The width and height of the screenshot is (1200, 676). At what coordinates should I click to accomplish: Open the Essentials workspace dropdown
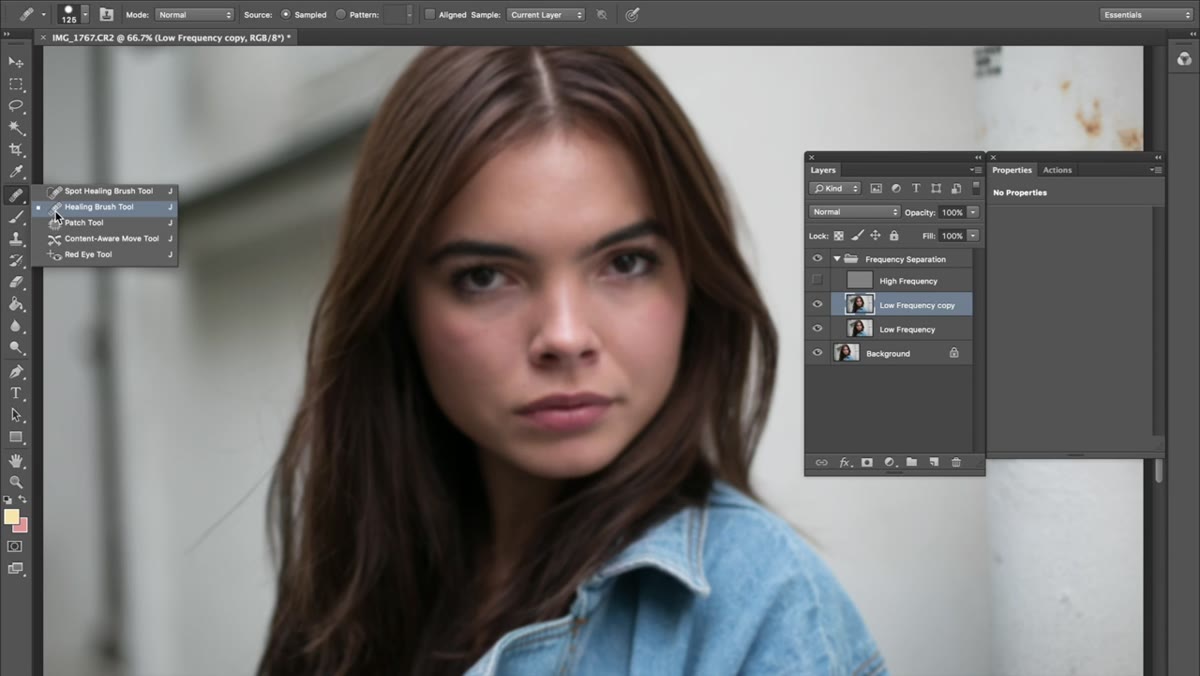tap(1146, 15)
